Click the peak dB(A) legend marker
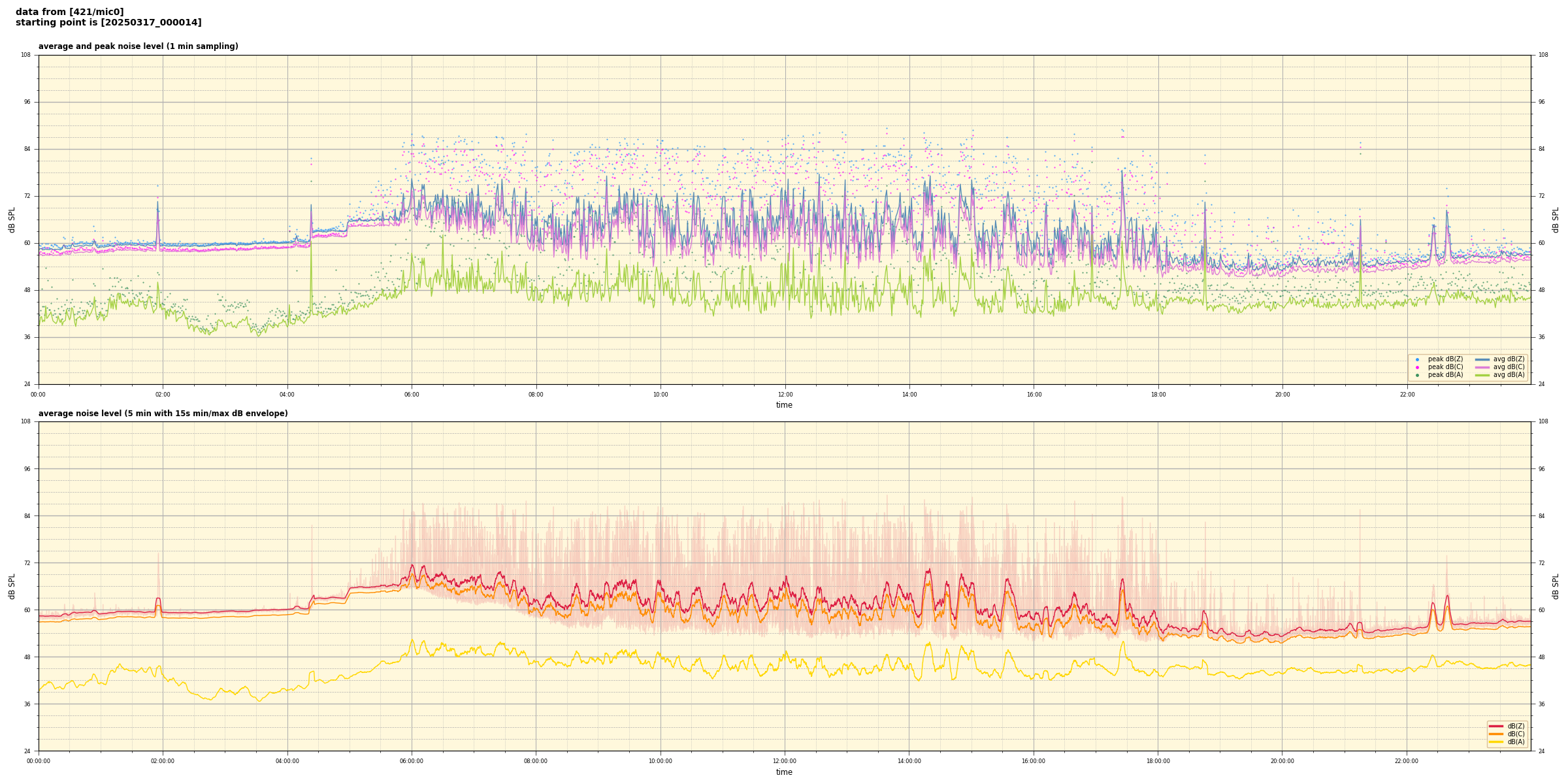 click(x=1417, y=375)
